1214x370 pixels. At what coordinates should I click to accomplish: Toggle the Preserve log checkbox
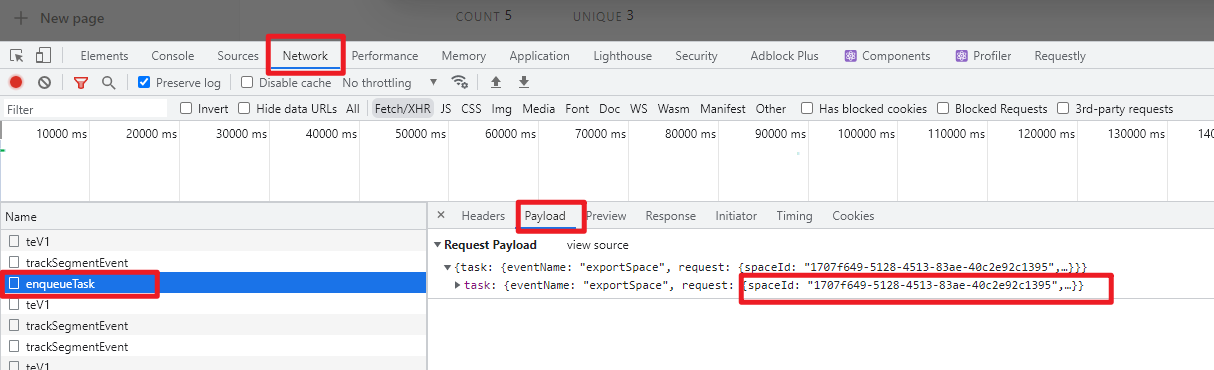(x=144, y=83)
